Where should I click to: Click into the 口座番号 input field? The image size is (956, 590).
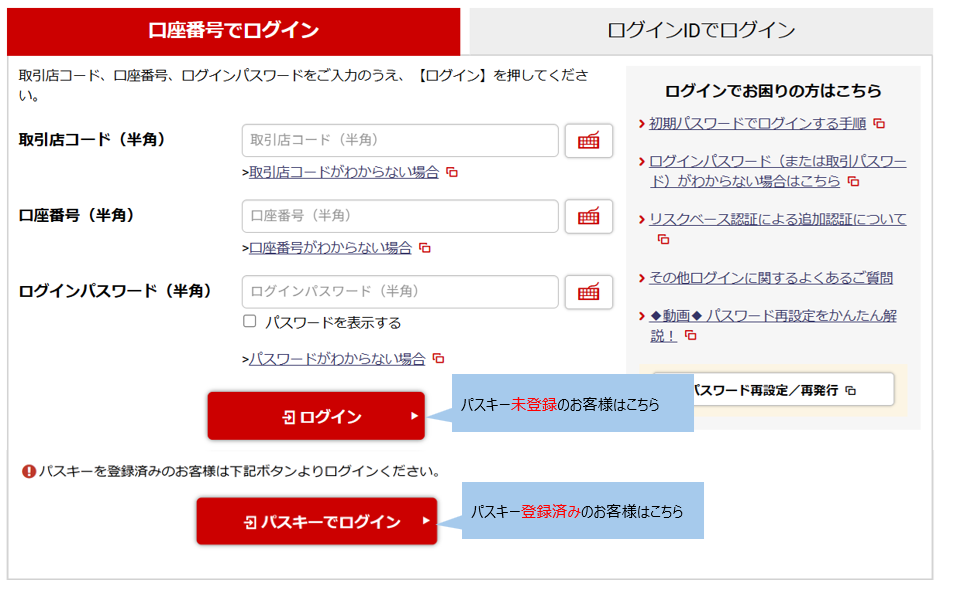(399, 216)
